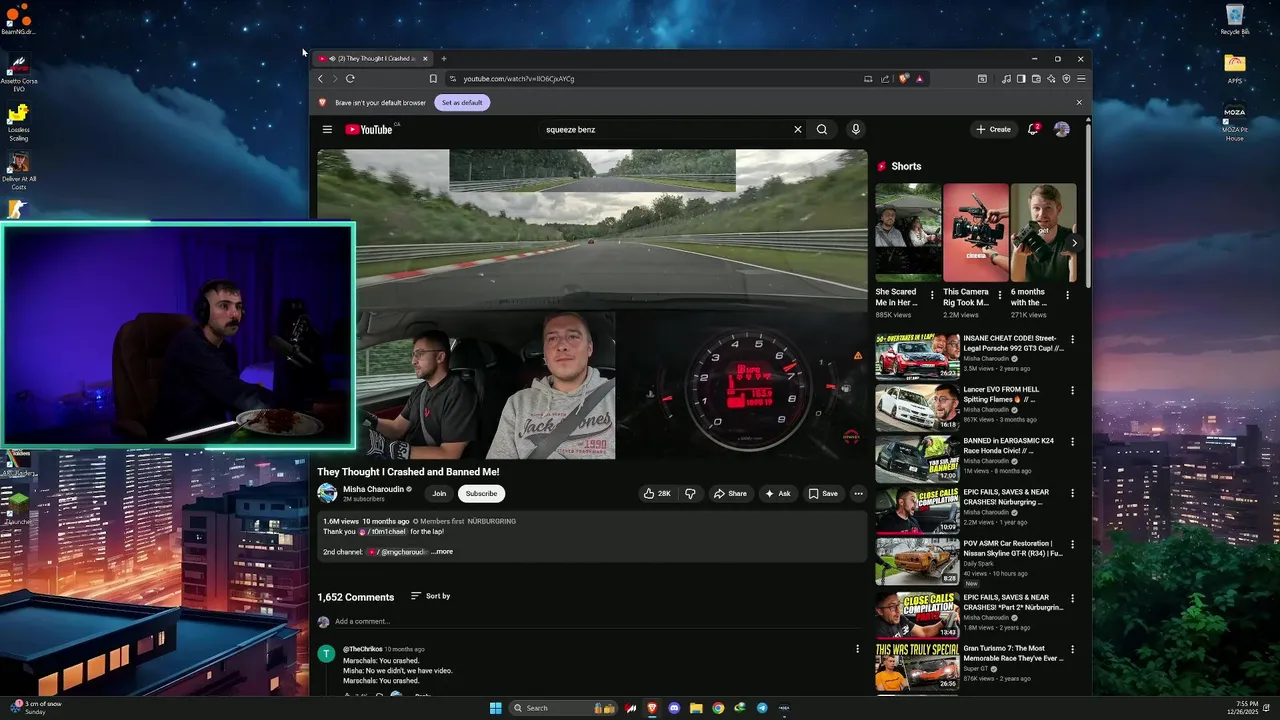
Task: Expand description with '...more'
Action: click(442, 552)
